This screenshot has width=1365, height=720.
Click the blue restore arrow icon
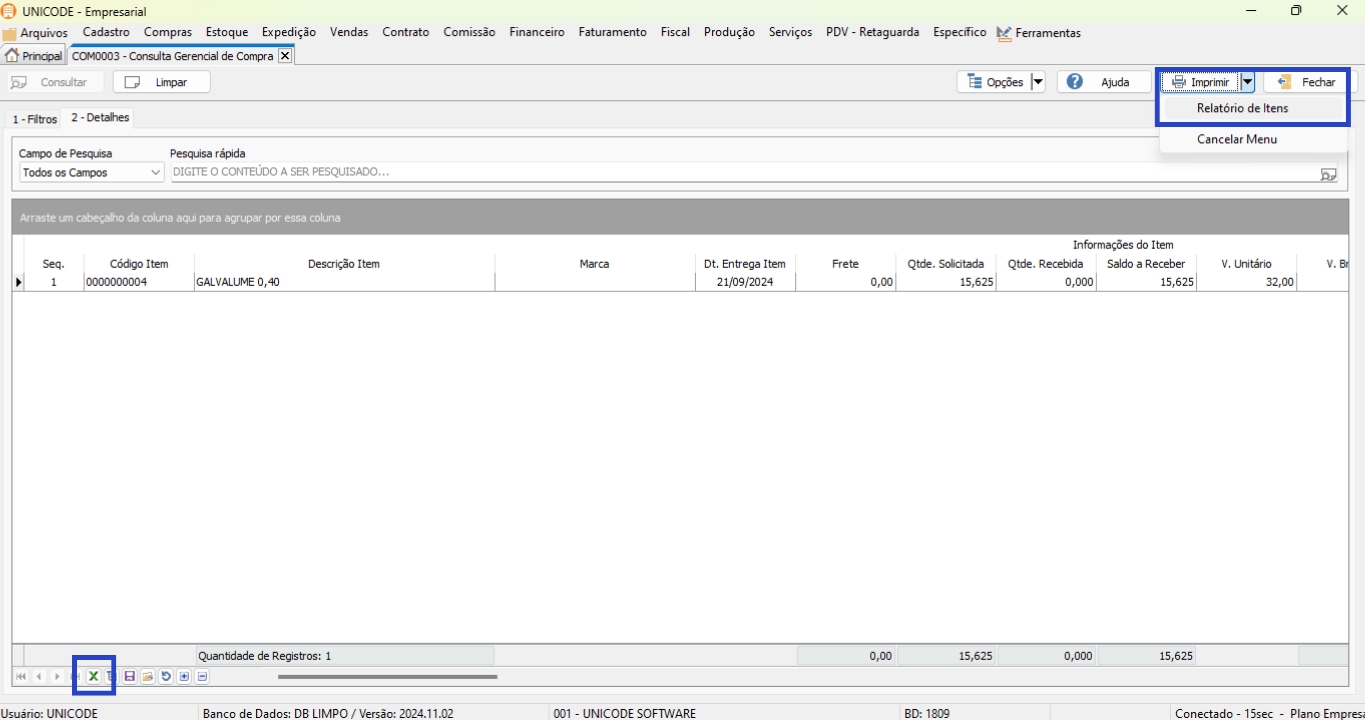(x=166, y=677)
